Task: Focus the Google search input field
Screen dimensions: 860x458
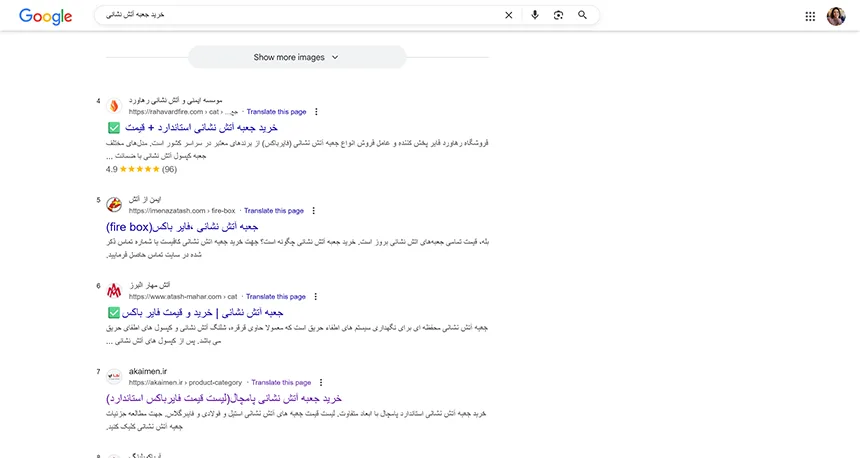Action: pos(300,15)
